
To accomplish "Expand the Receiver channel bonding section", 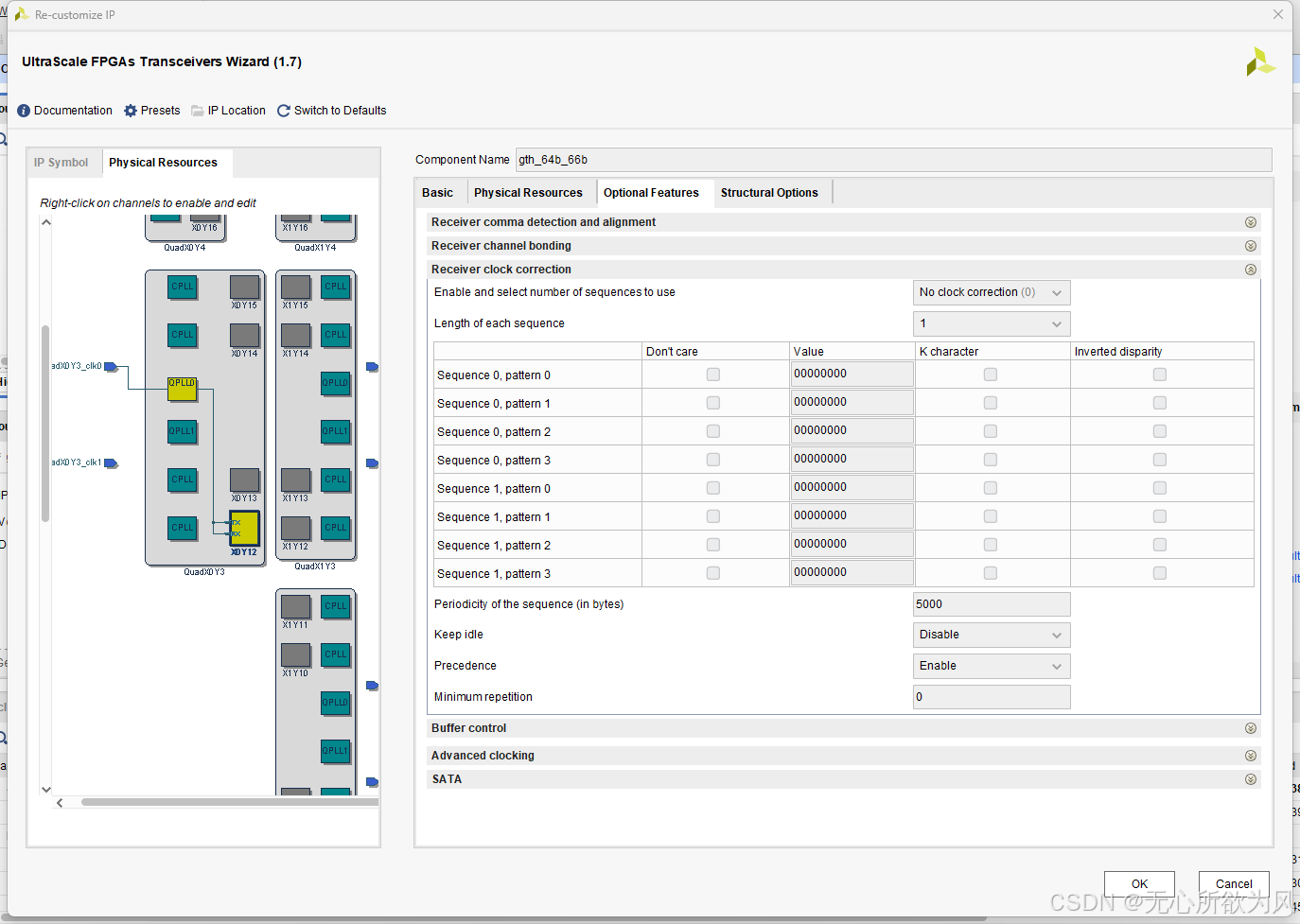I will pos(1251,246).
